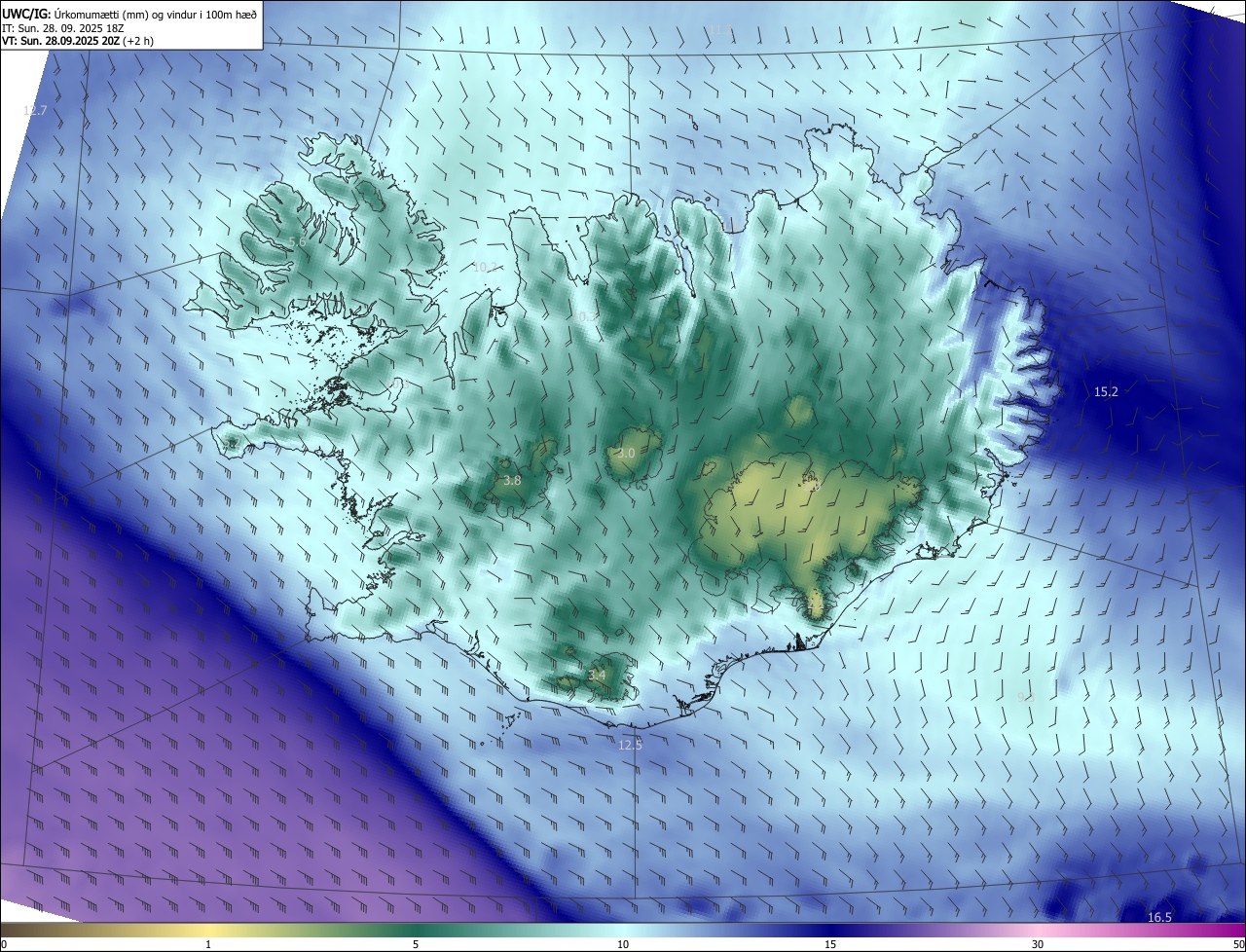Click the title line starting "UWC/IG: Úrkomumætti (mm)"
The width and height of the screenshot is (1246, 952).
129,14
